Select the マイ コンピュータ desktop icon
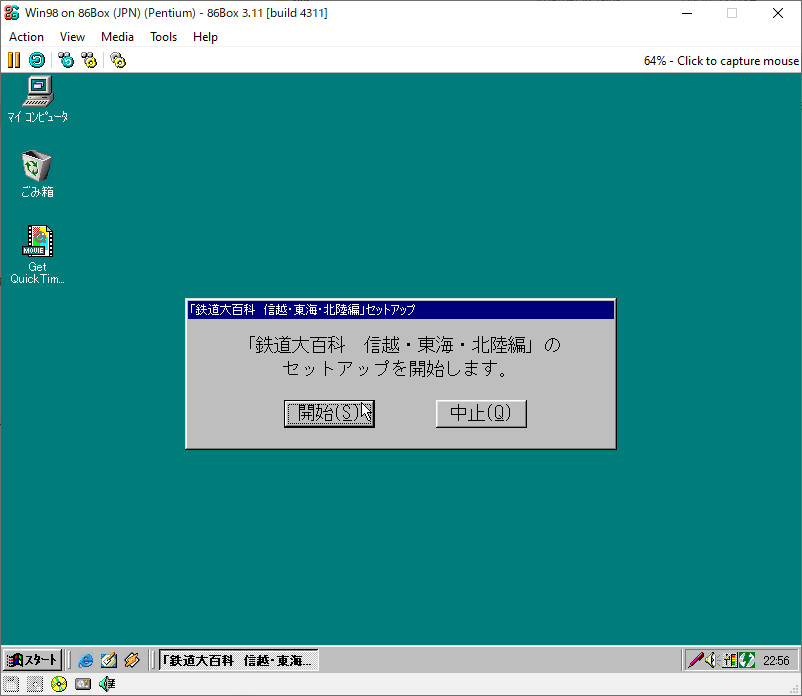802x696 pixels. pyautogui.click(x=37, y=100)
